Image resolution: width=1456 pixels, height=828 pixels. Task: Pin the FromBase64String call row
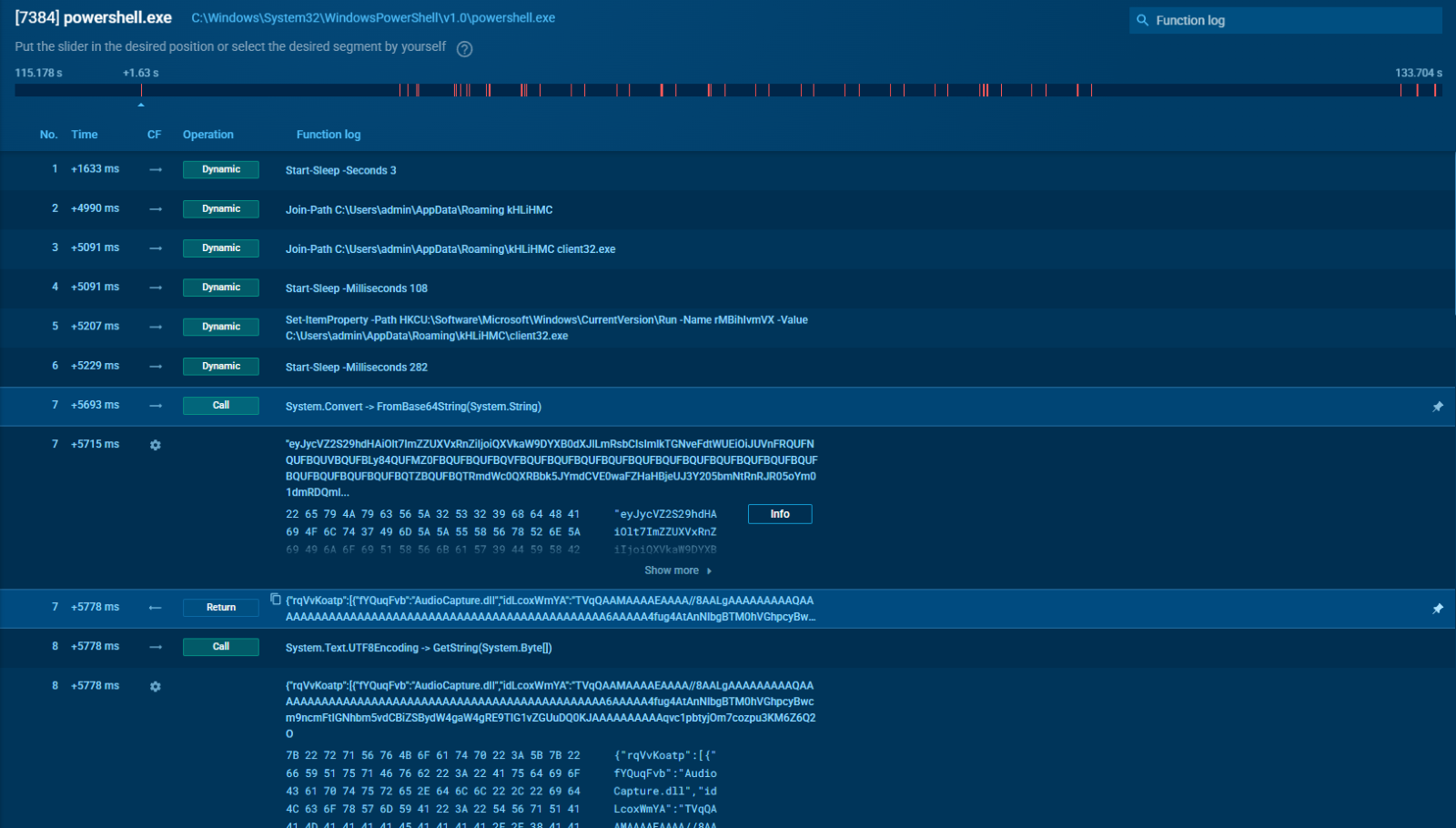click(1438, 407)
